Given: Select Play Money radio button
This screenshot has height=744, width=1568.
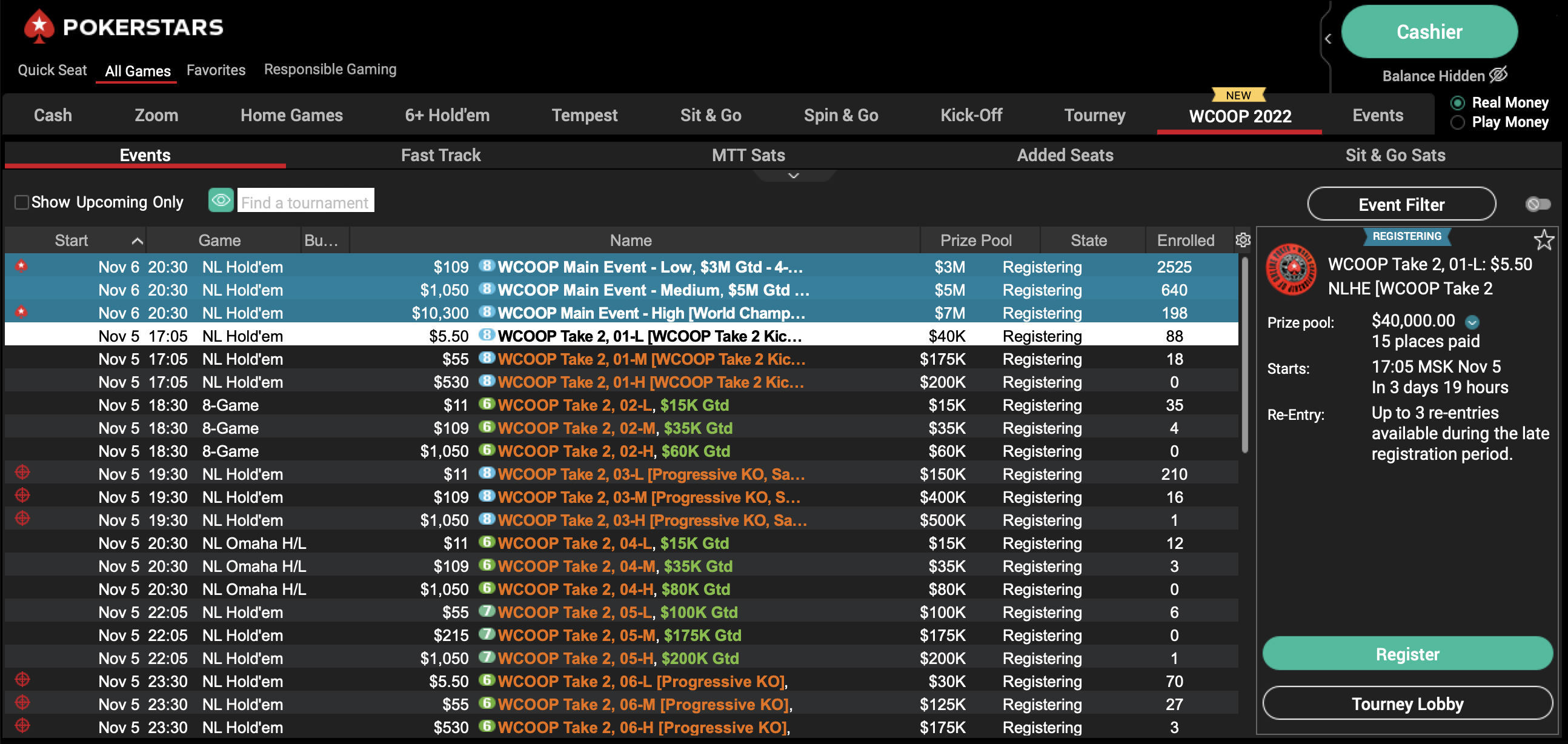Looking at the screenshot, I should 1457,122.
